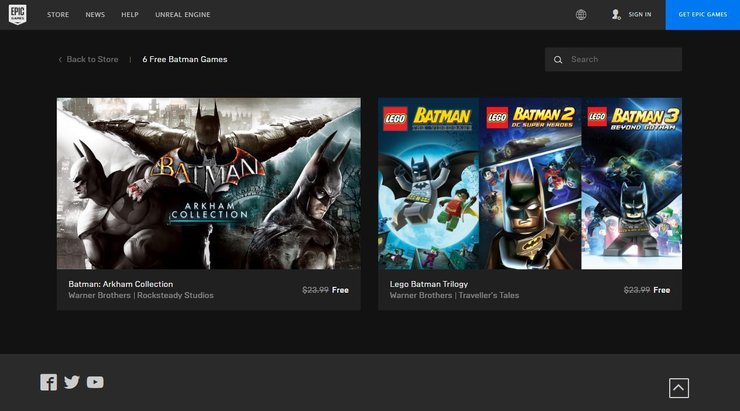This screenshot has width=740, height=411.
Task: Open the Lego Batman cover
Action: pyautogui.click(x=429, y=184)
